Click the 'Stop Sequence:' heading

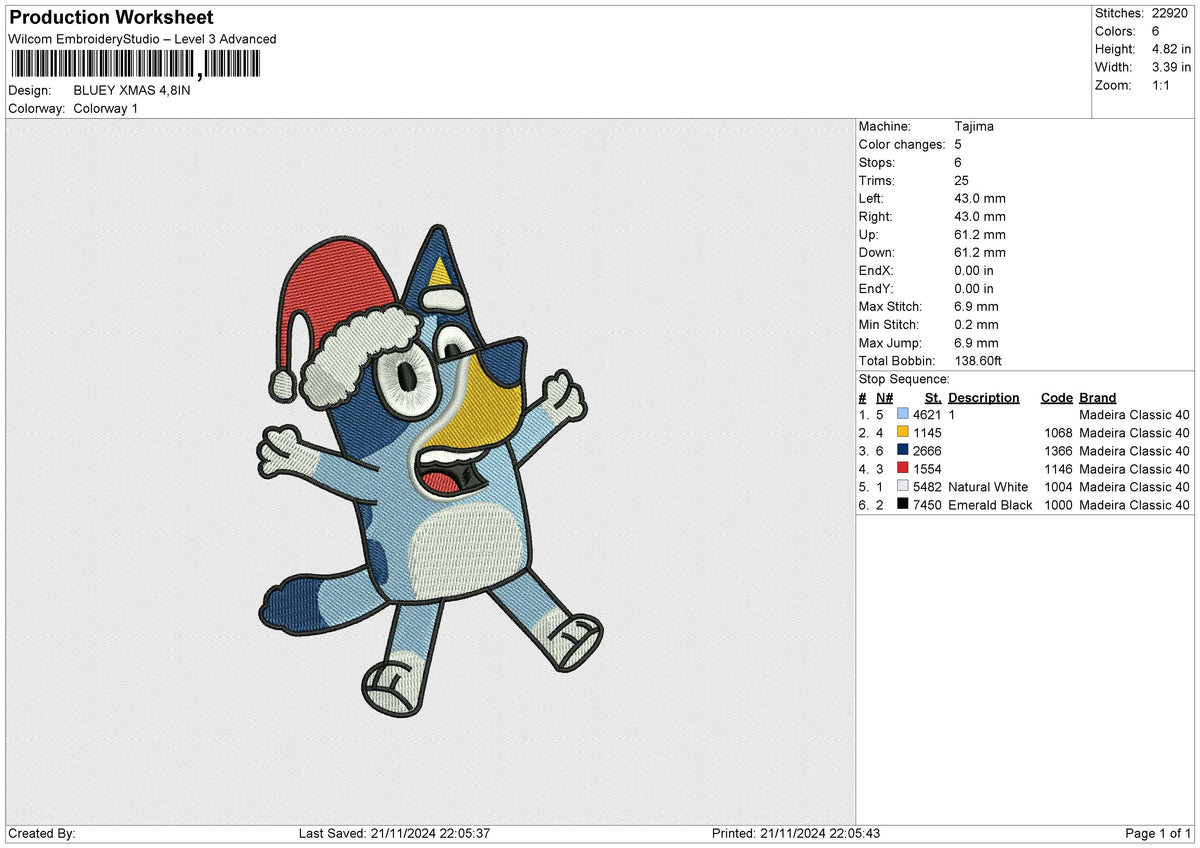[904, 379]
